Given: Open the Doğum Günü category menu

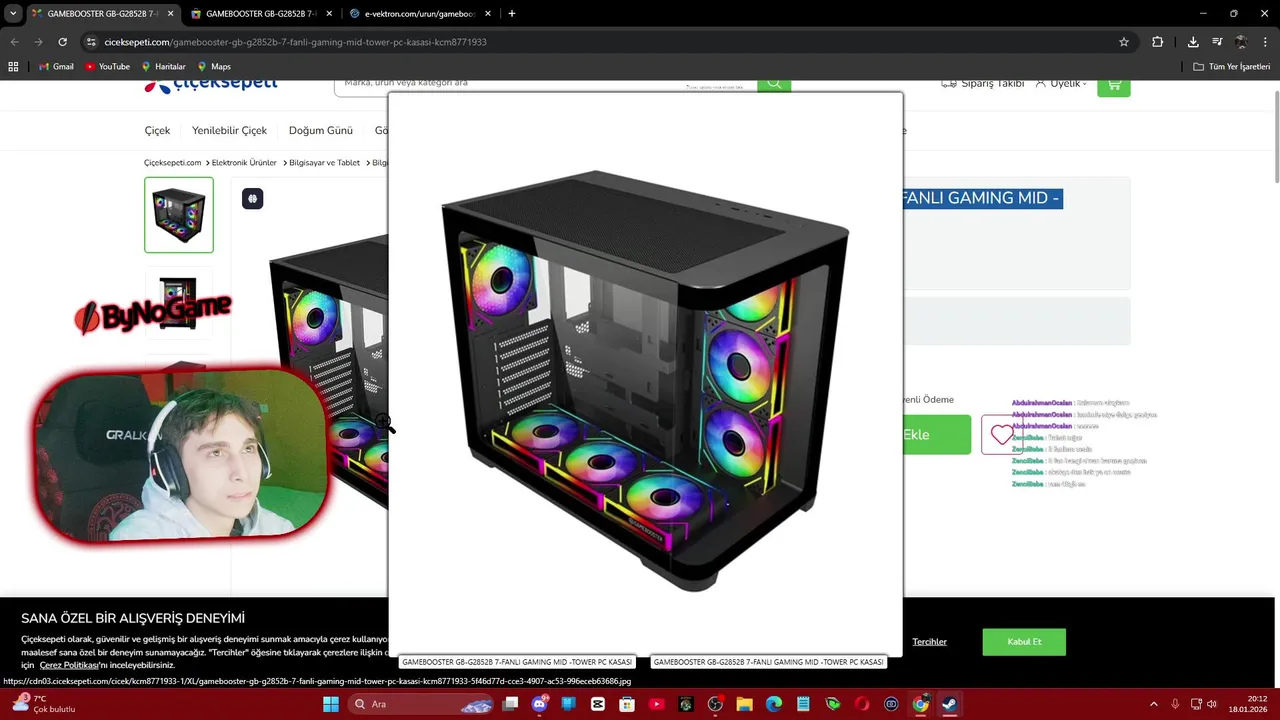Looking at the screenshot, I should click(321, 131).
